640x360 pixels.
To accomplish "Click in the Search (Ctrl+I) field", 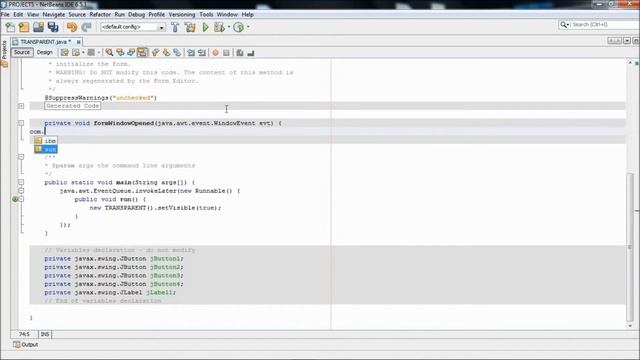I will coord(604,25).
